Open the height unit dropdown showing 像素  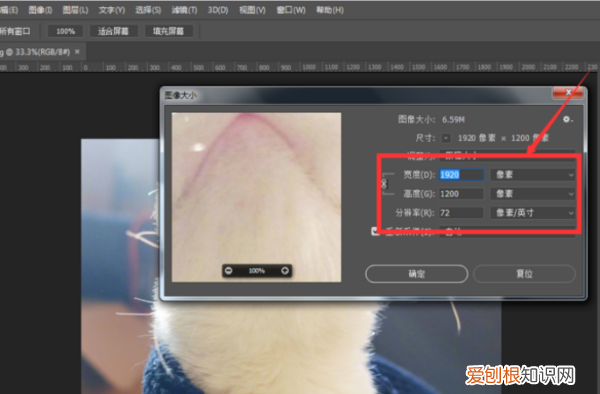pos(533,194)
